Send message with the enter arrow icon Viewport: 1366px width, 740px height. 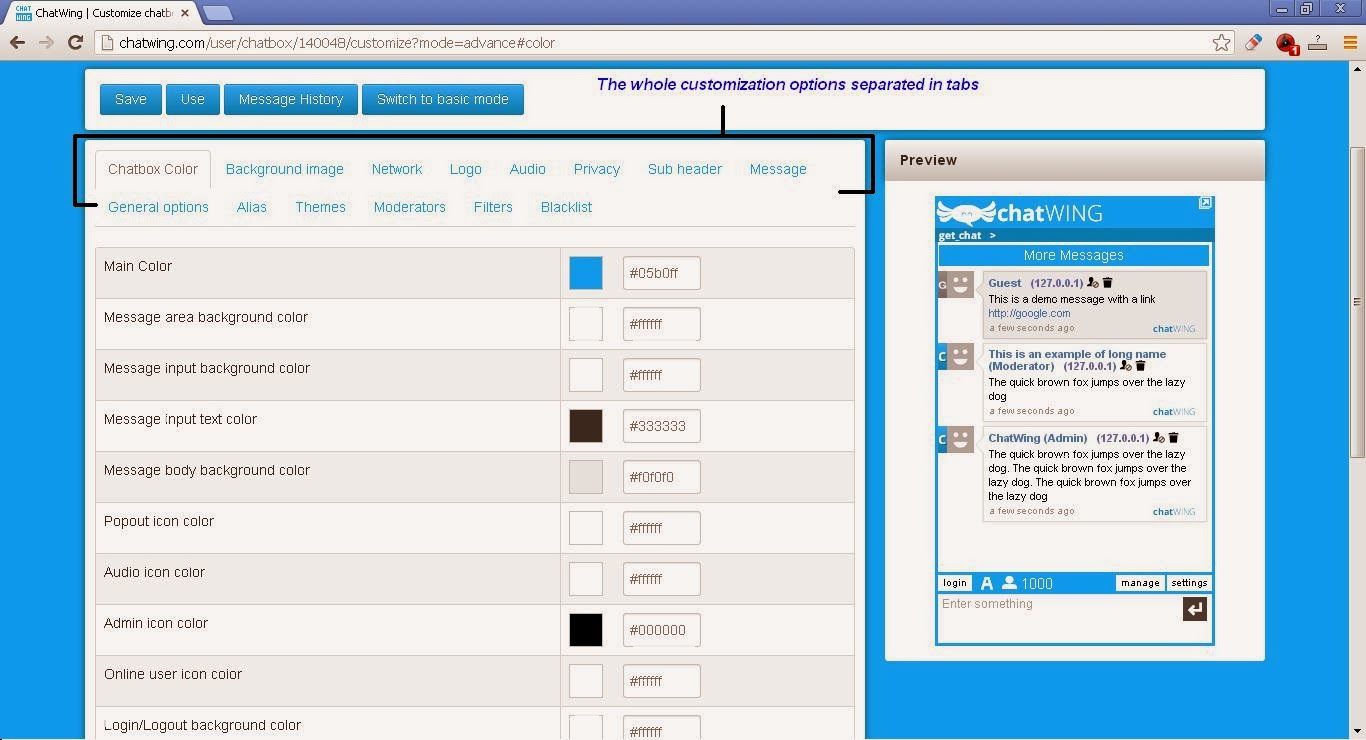click(x=1195, y=609)
